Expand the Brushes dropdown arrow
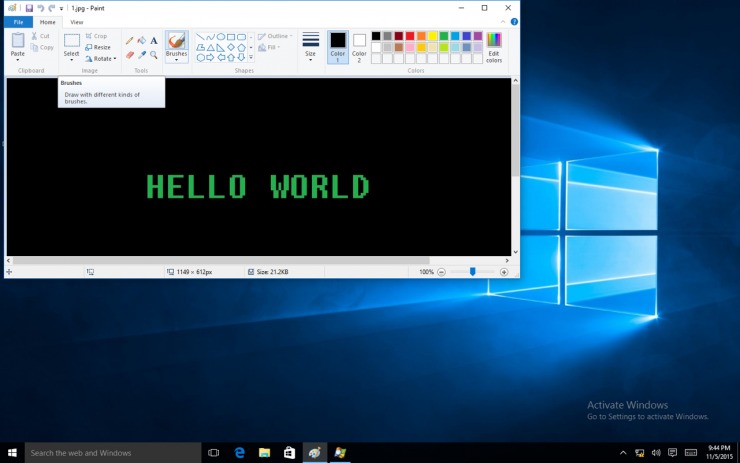 coord(176,60)
